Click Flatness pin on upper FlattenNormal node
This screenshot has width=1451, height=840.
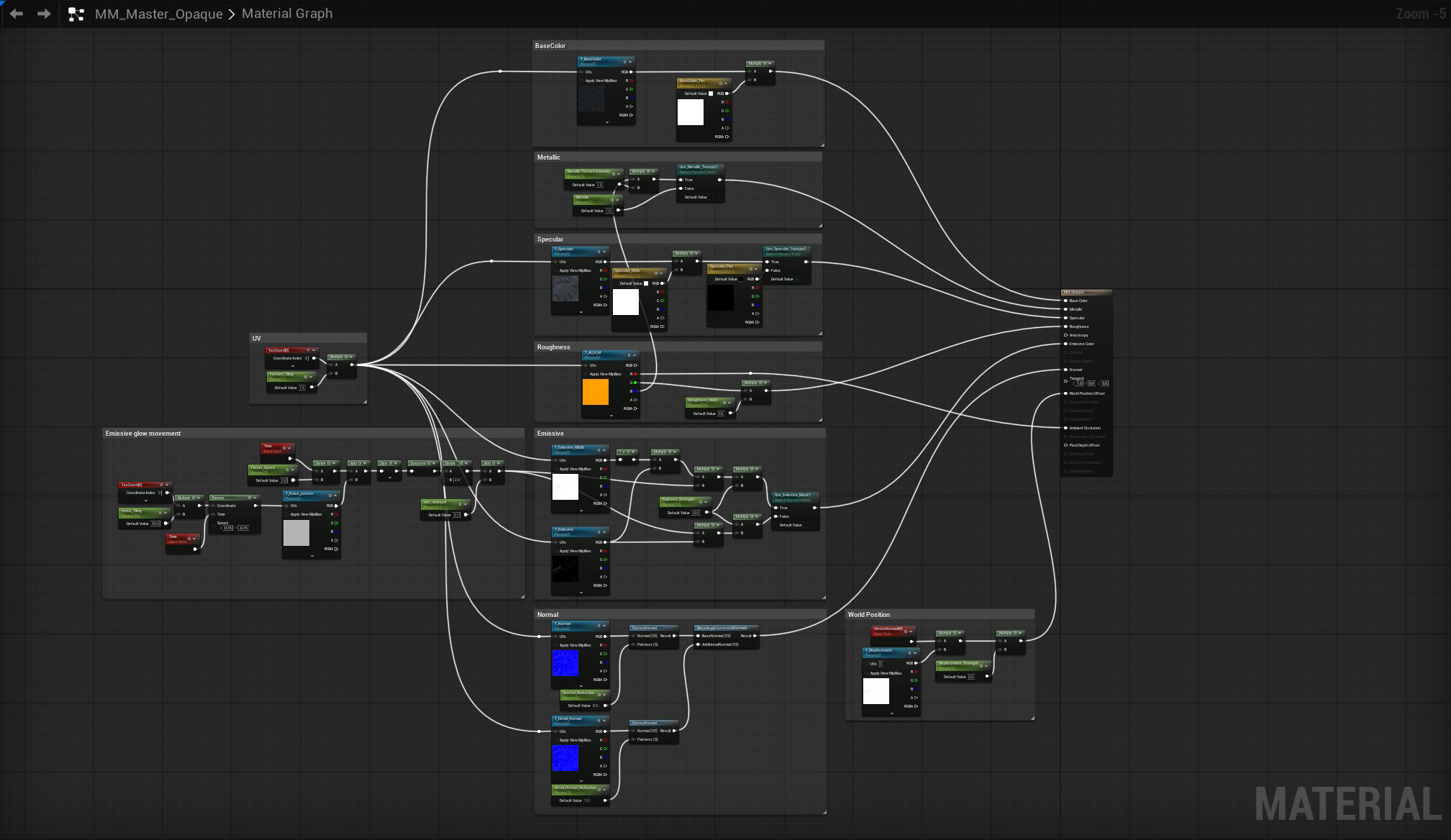(633, 644)
